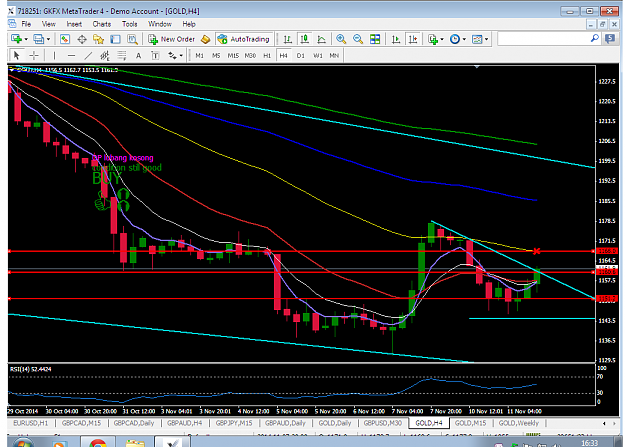Open the chat notifications icon

(x=610, y=39)
